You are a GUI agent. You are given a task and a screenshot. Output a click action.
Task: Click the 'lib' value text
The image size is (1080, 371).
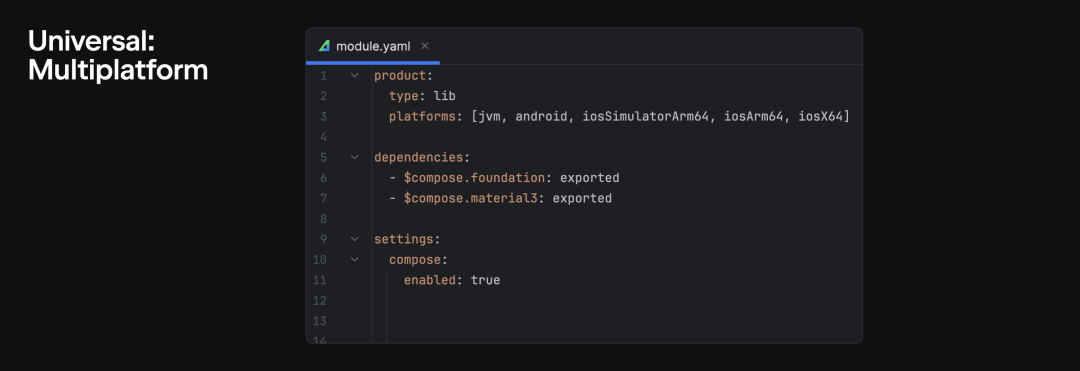point(444,96)
